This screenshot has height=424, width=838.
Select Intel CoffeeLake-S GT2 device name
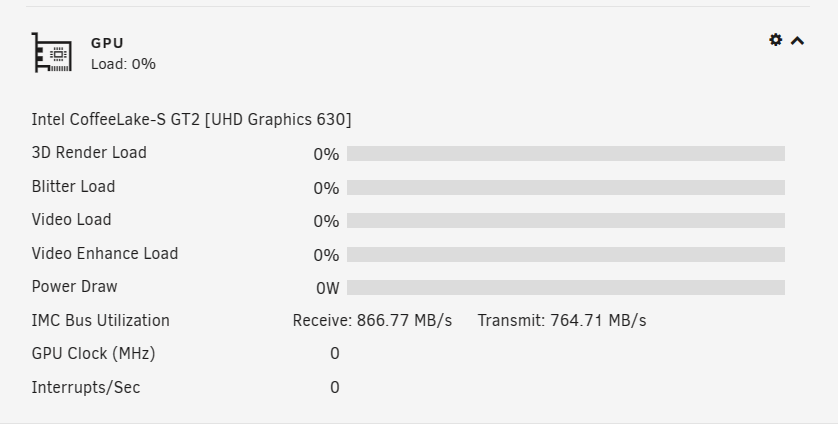coord(191,120)
